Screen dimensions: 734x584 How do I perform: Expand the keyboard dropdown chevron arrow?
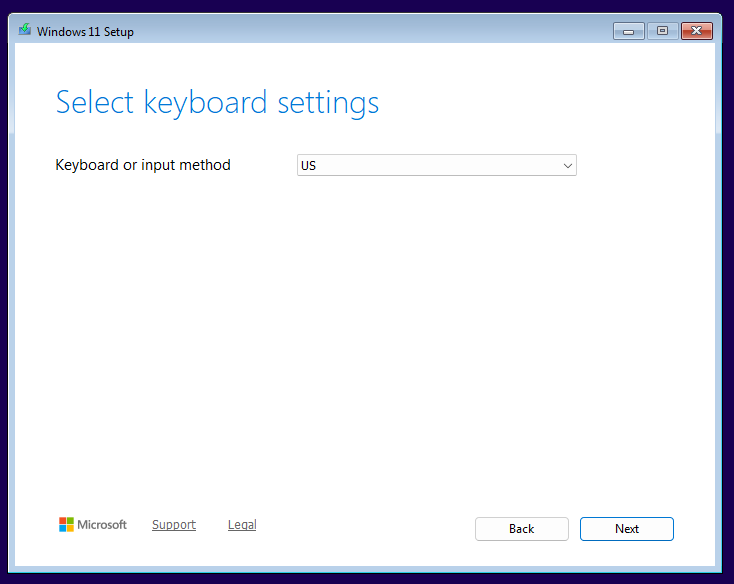coord(568,166)
